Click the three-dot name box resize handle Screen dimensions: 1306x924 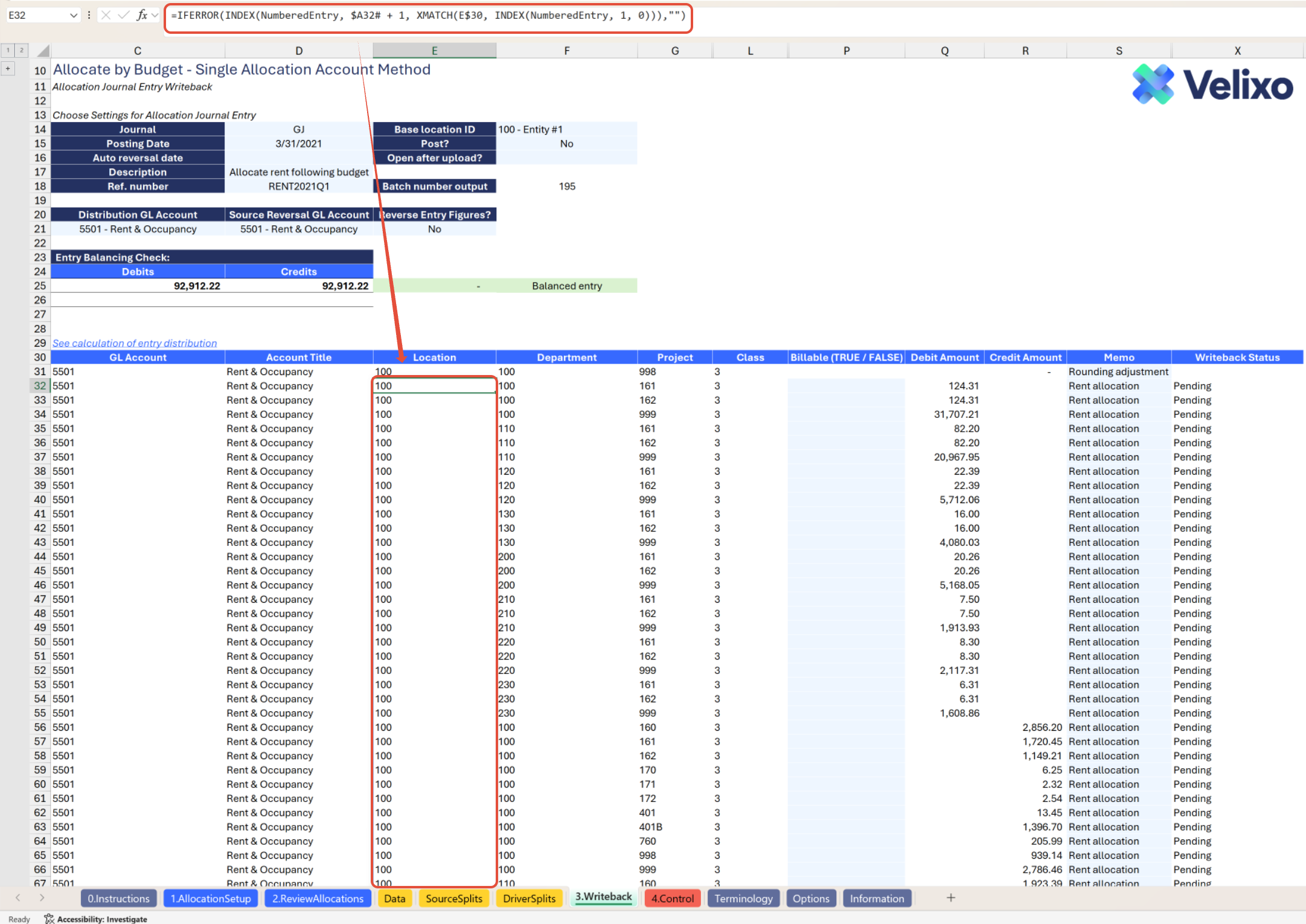89,15
